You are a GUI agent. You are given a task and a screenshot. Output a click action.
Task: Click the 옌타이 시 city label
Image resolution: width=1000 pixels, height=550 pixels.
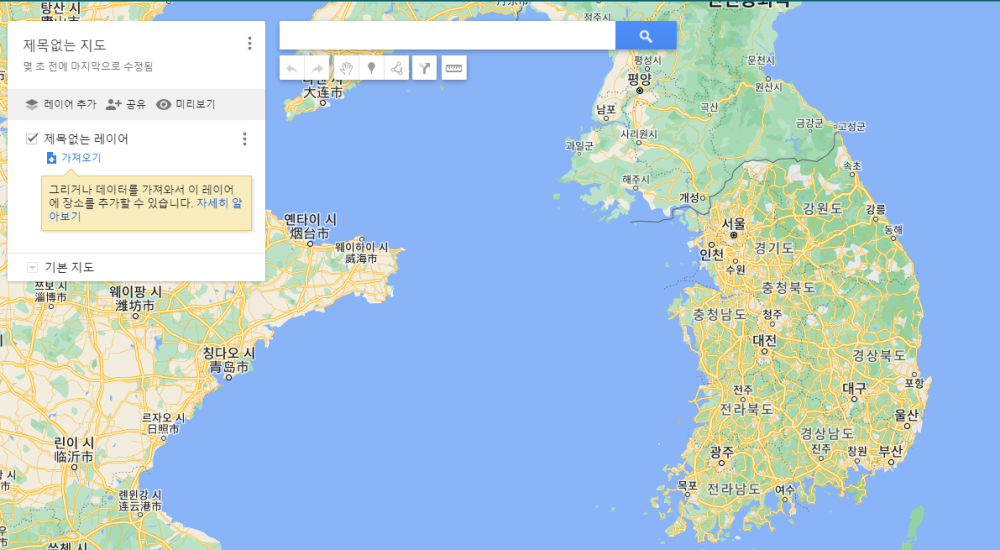(310, 219)
